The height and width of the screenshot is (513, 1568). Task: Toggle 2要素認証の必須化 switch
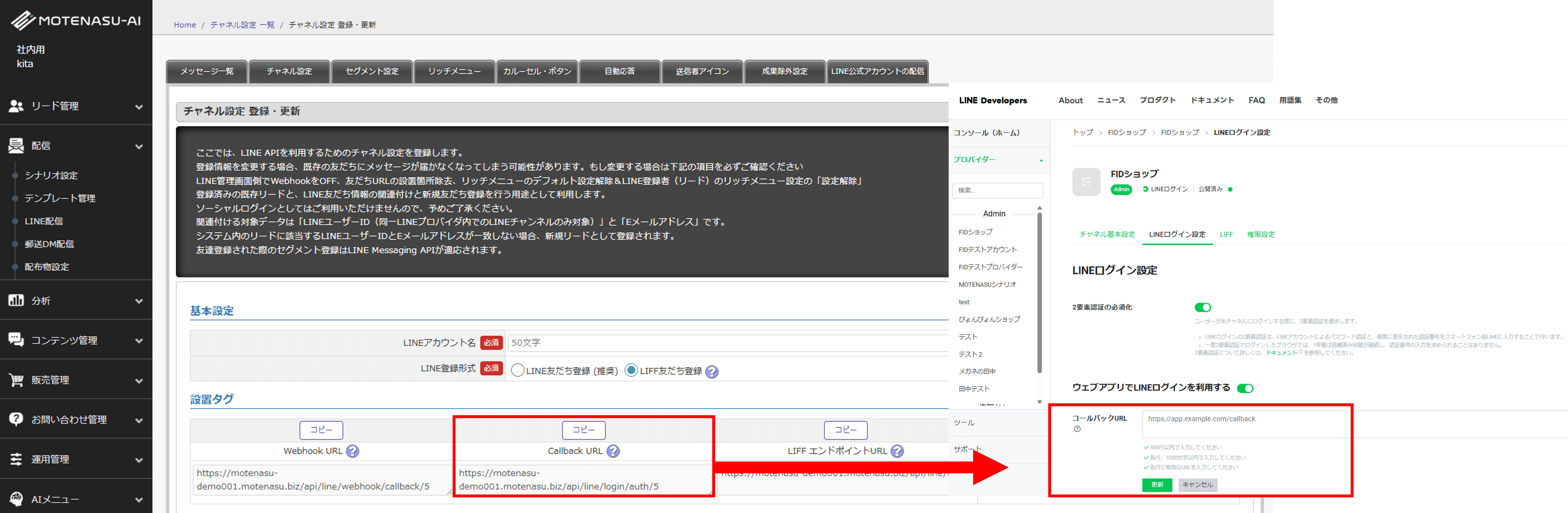1202,307
